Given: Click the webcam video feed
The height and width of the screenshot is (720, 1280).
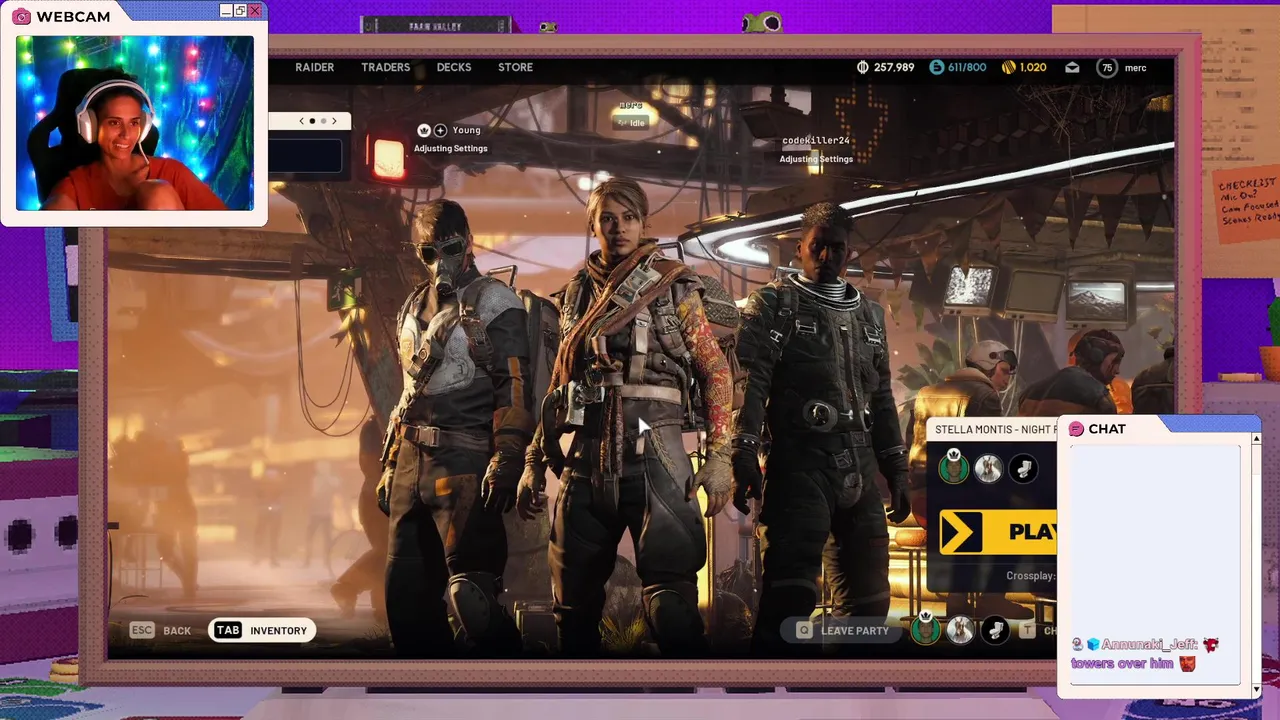Looking at the screenshot, I should (x=134, y=123).
